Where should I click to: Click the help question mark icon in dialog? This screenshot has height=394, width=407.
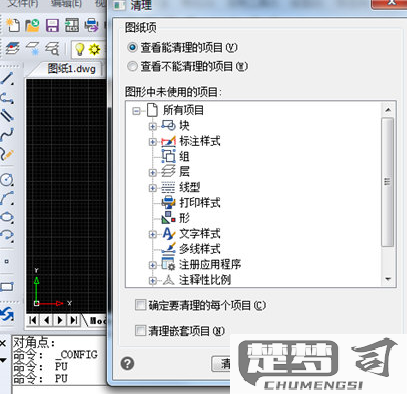[x=128, y=363]
